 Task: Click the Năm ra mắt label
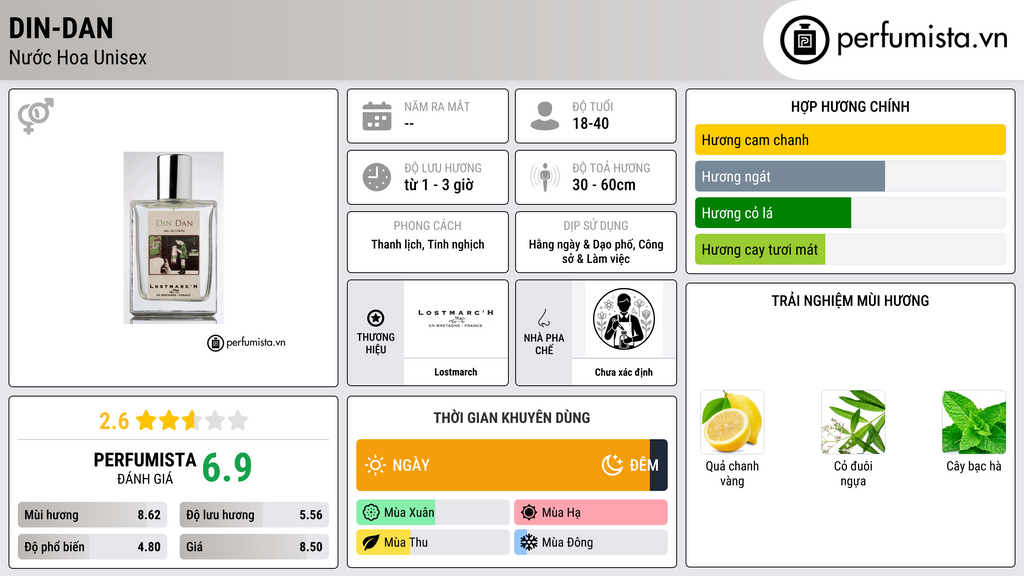point(437,106)
